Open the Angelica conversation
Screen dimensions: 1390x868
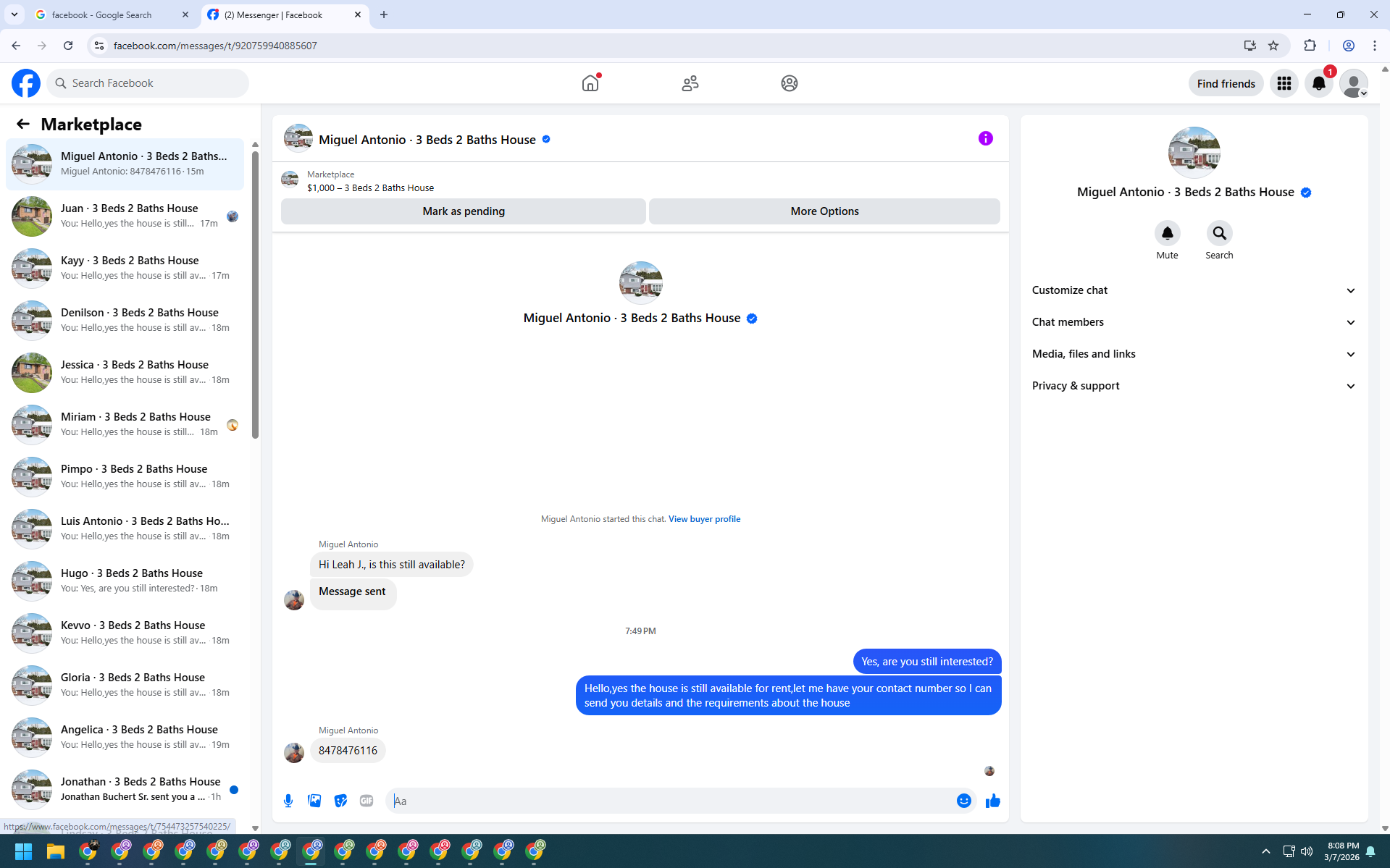pyautogui.click(x=125, y=737)
